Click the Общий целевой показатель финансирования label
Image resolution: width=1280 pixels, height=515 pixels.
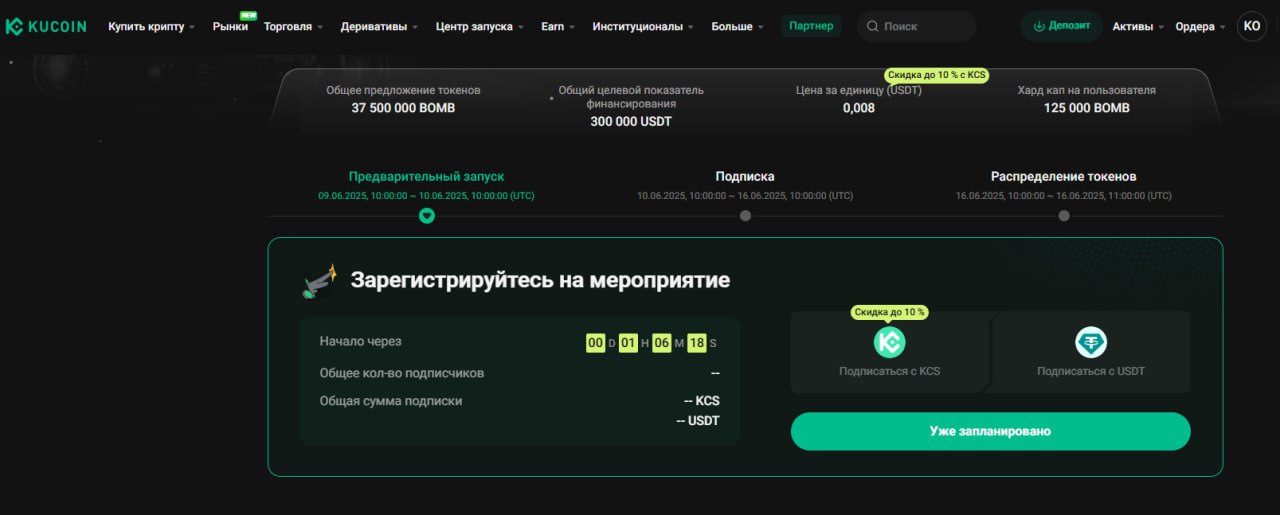[x=631, y=97]
